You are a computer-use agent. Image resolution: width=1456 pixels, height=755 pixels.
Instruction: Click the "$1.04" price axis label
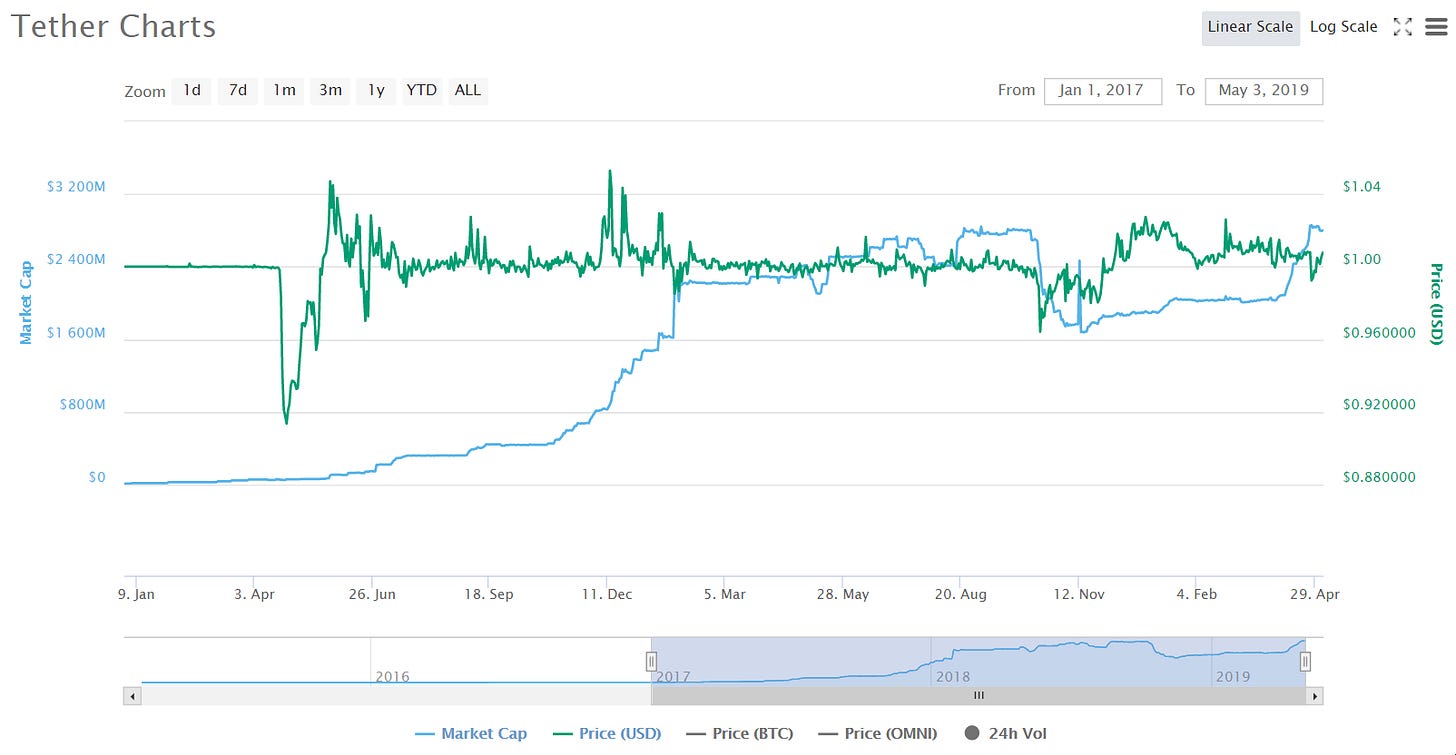[1360, 187]
